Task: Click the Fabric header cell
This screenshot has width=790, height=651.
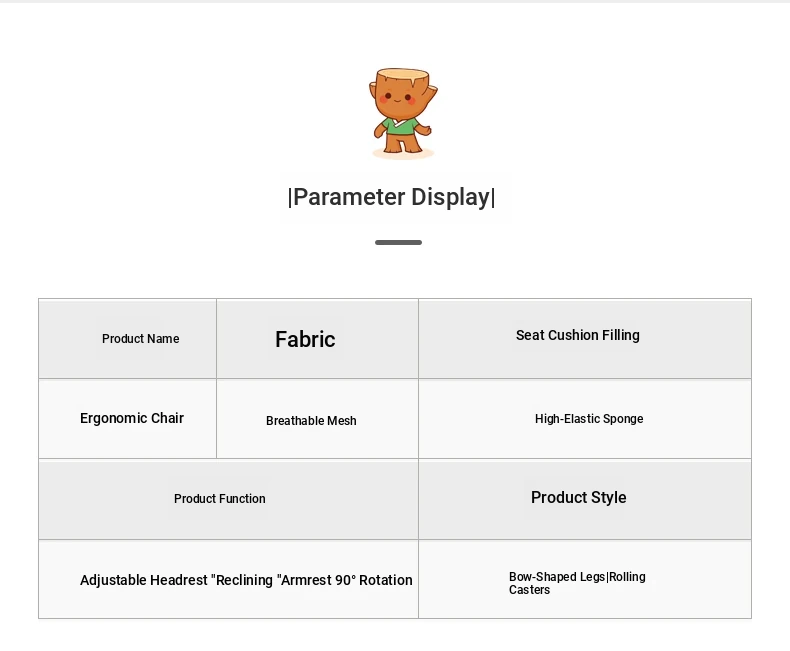Action: 317,339
